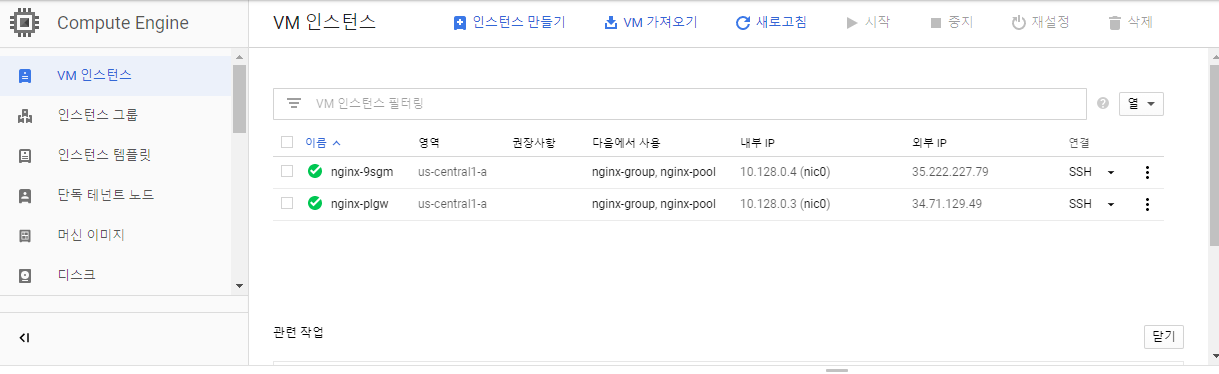Viewport: 1219px width, 374px height.
Task: Check the select-all checkbox in table header
Action: click(x=287, y=142)
